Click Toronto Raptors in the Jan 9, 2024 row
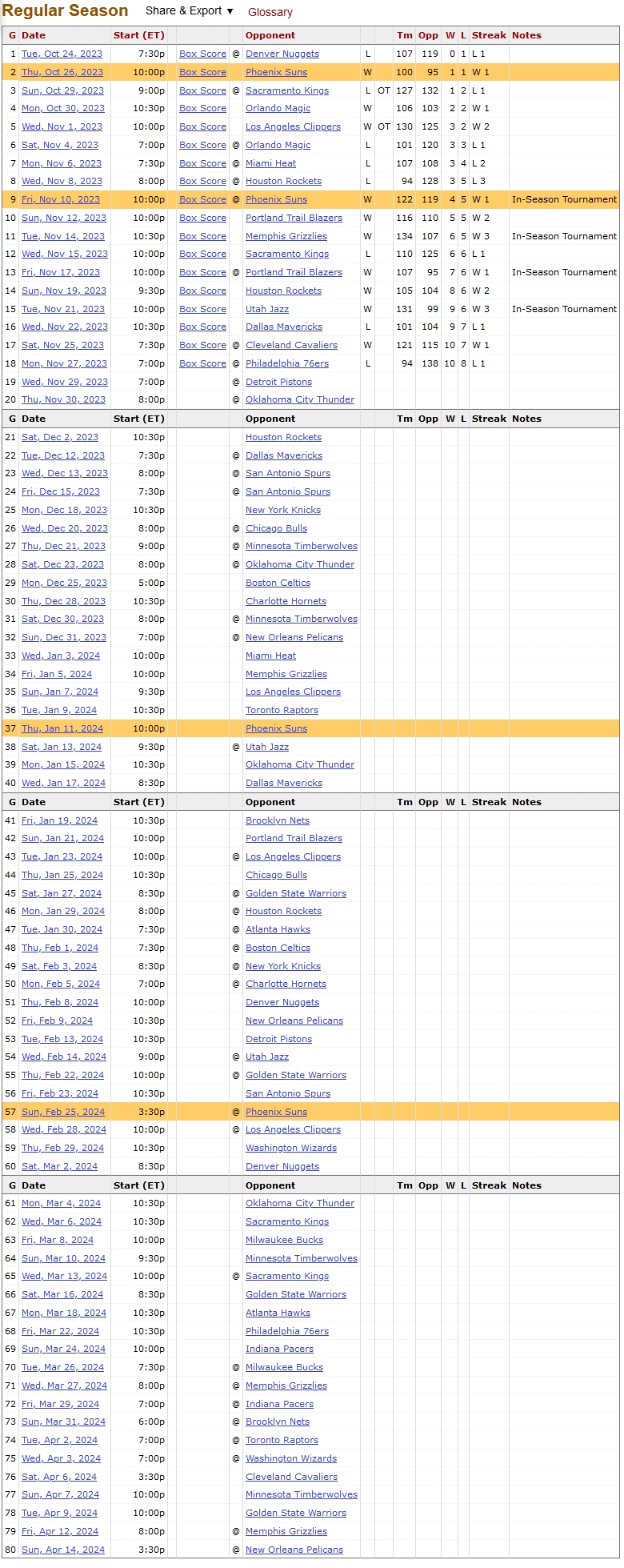The width and height of the screenshot is (624, 1568). [282, 710]
